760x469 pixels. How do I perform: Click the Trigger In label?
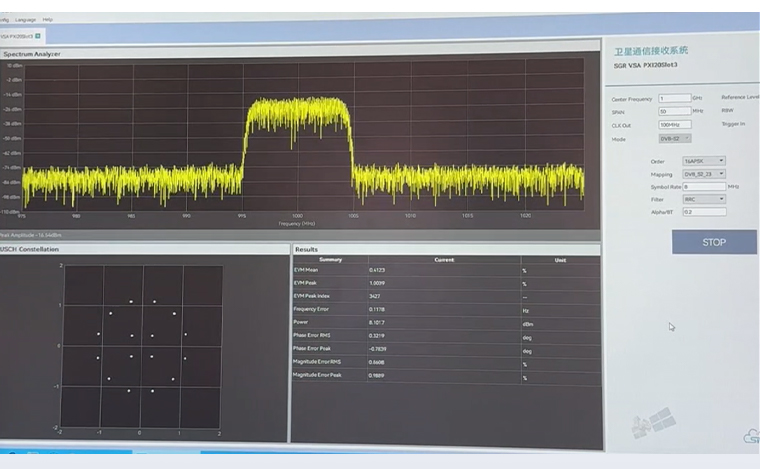coord(733,124)
